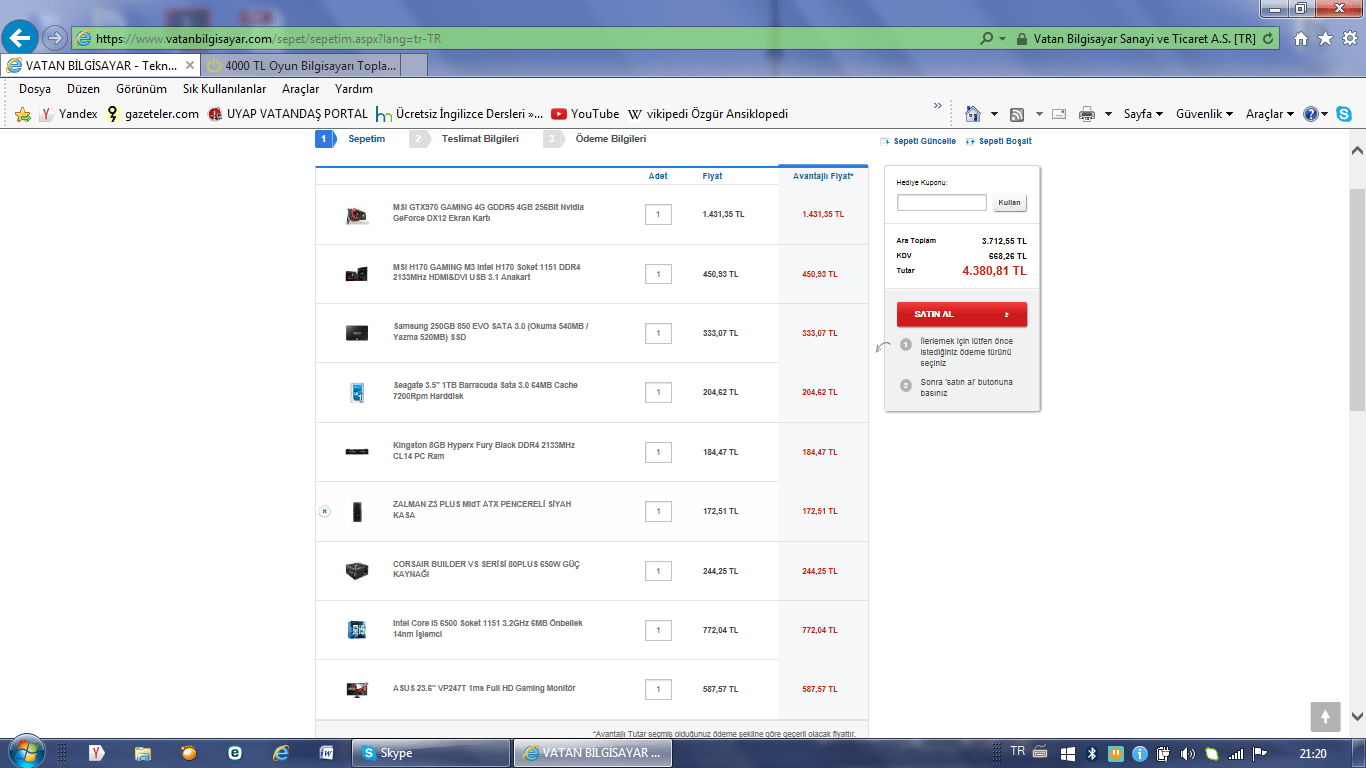Open the Help question mark dropdown

pos(1315,114)
